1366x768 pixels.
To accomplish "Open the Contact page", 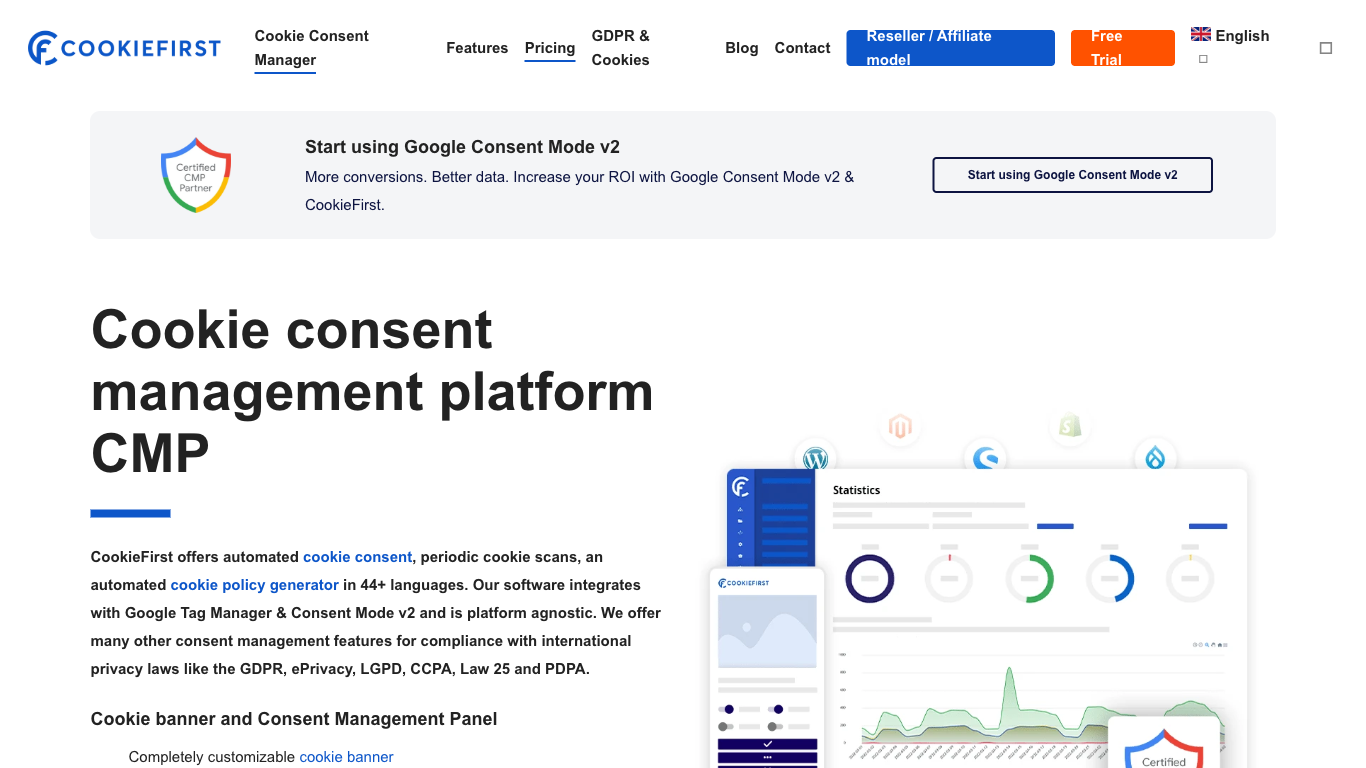I will point(802,48).
